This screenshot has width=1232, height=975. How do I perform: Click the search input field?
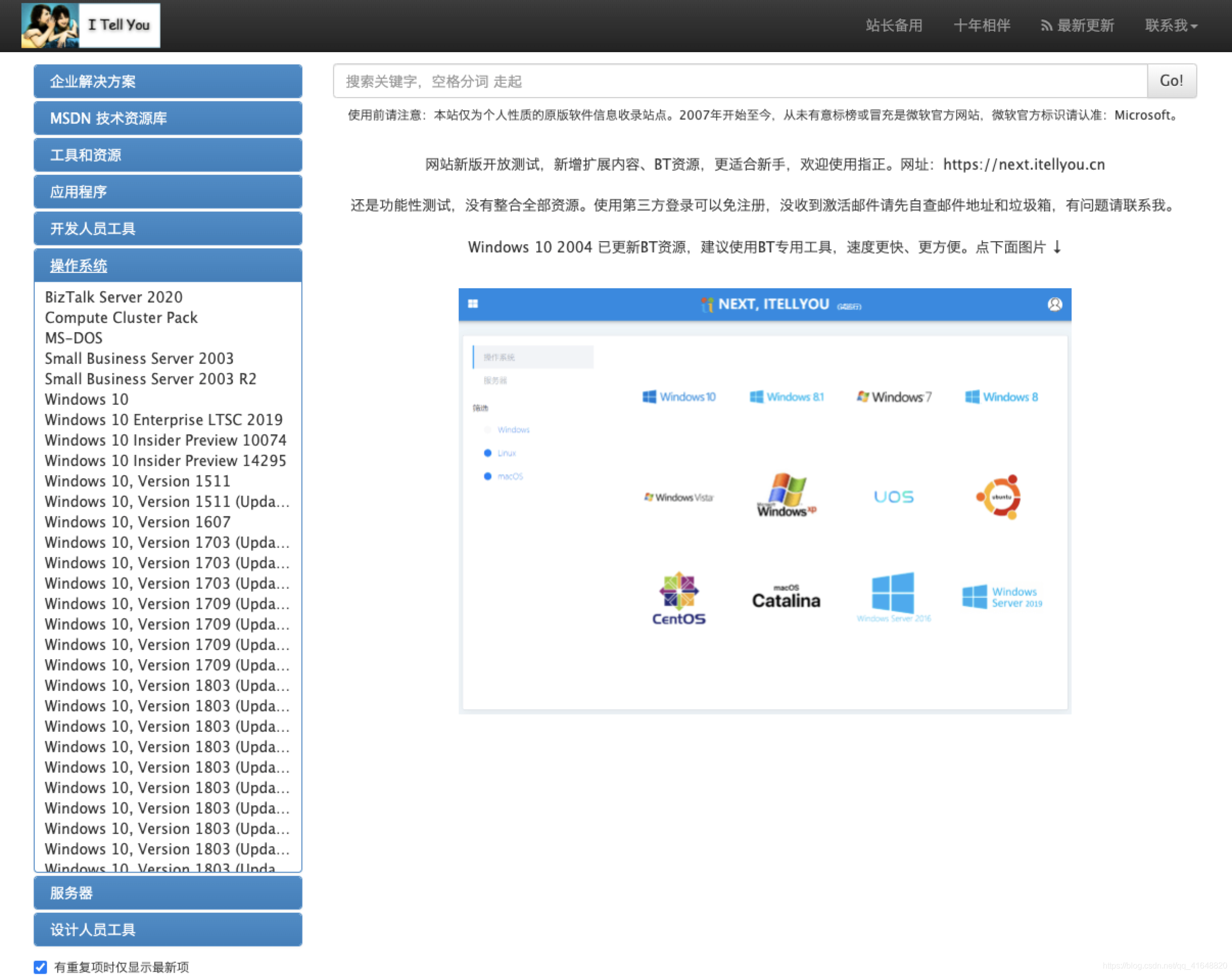coord(740,81)
